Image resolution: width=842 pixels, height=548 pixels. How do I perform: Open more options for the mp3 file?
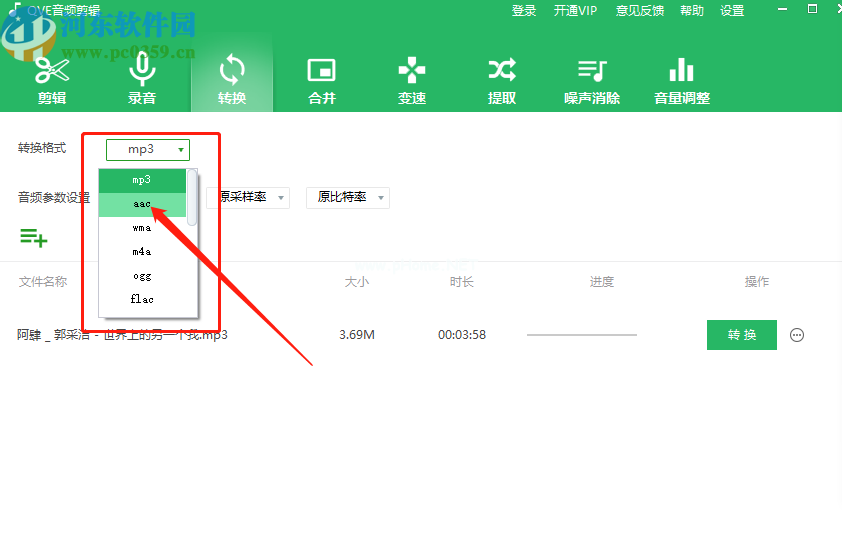click(797, 335)
